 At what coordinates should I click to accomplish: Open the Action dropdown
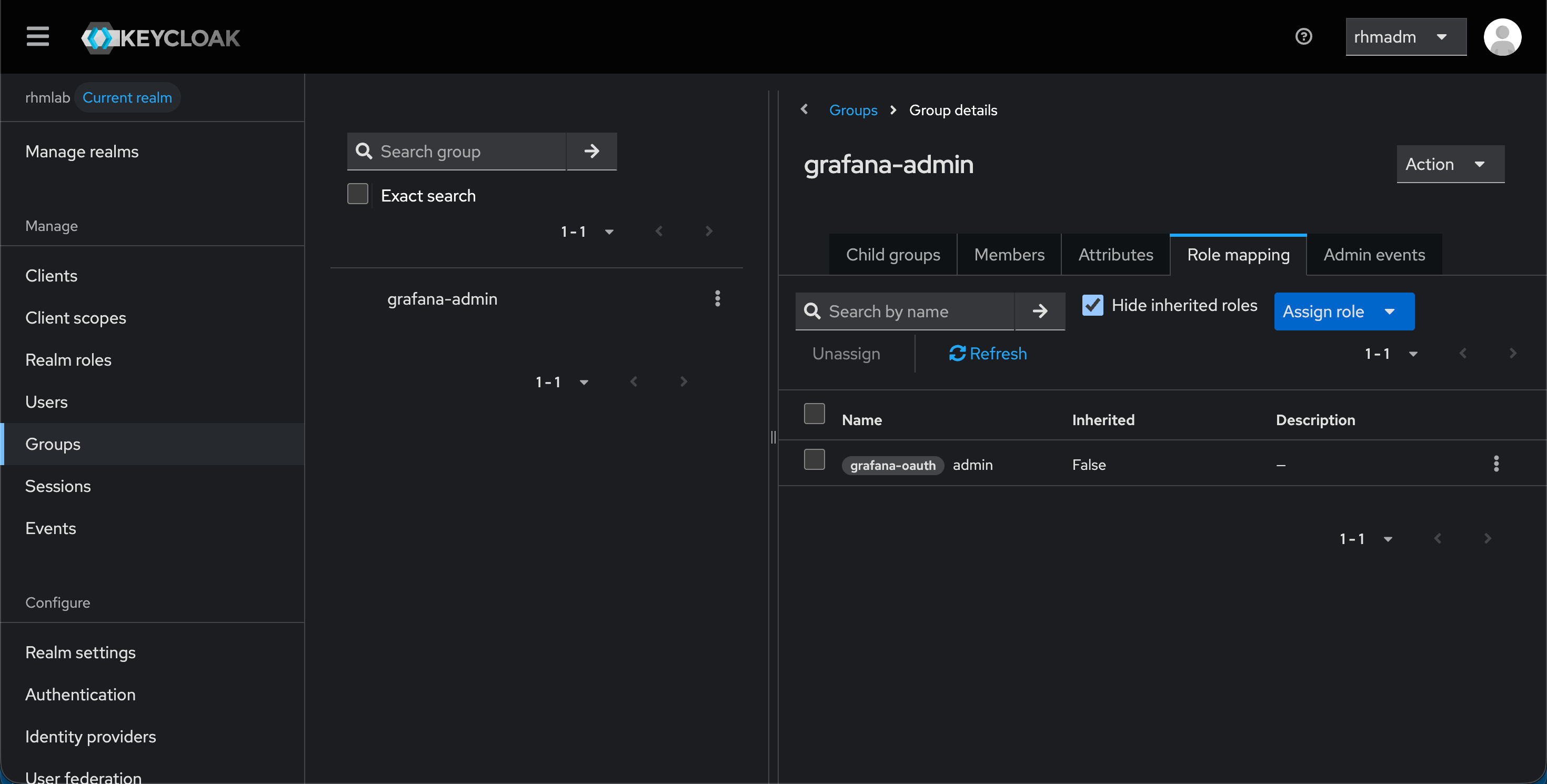click(x=1450, y=164)
